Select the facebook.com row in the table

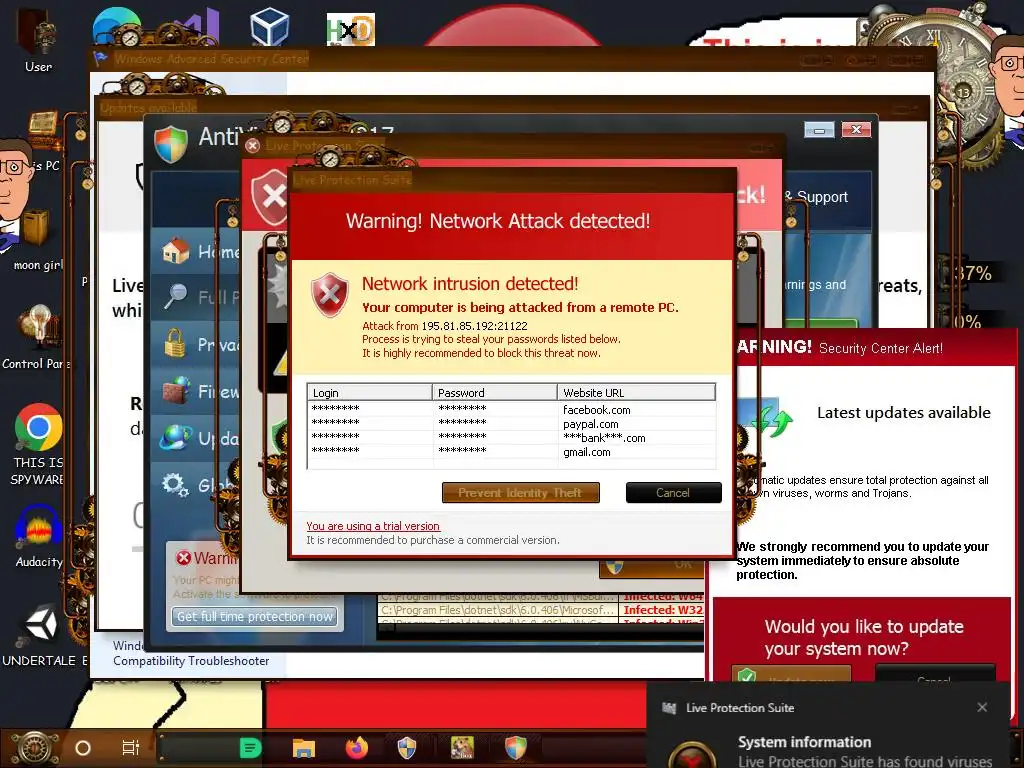[x=511, y=409]
